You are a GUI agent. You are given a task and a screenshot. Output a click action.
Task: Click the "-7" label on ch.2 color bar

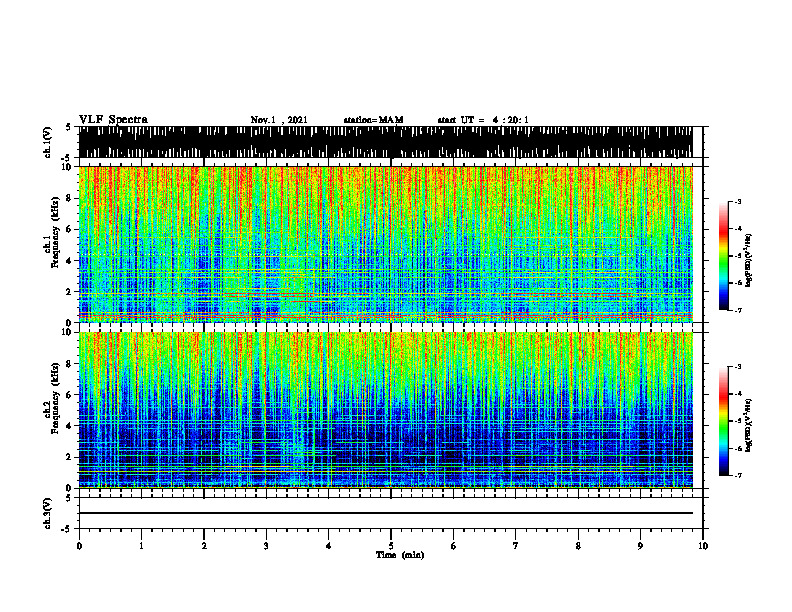tap(738, 475)
